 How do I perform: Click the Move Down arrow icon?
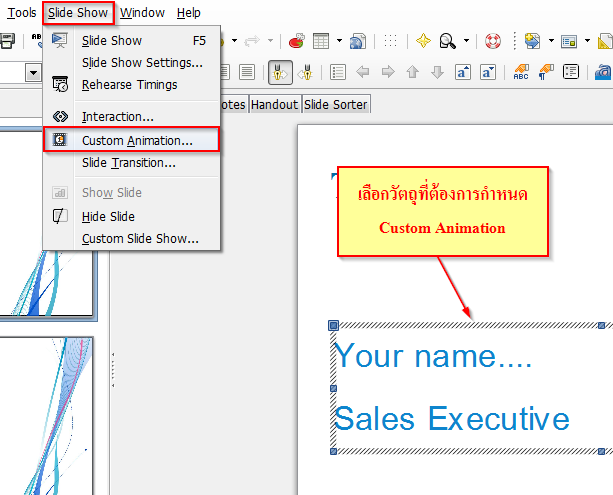(437, 72)
